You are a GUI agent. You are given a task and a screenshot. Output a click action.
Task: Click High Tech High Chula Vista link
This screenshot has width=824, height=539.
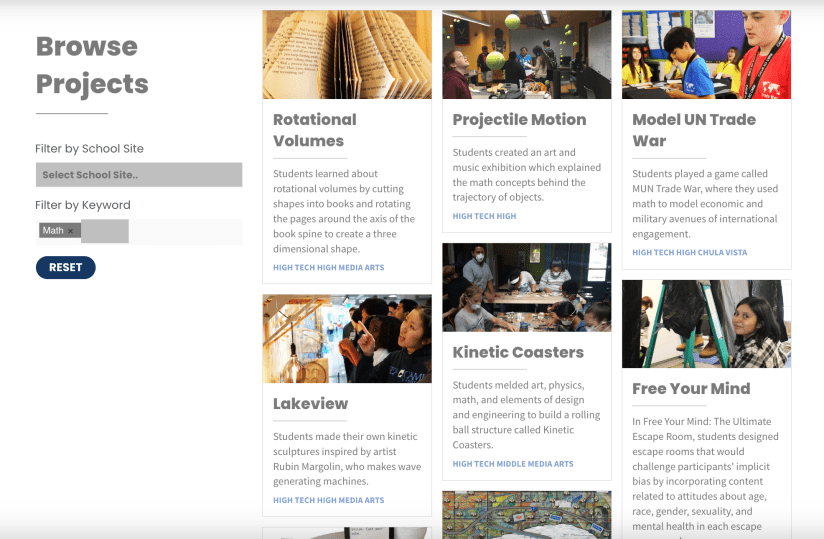click(x=689, y=253)
